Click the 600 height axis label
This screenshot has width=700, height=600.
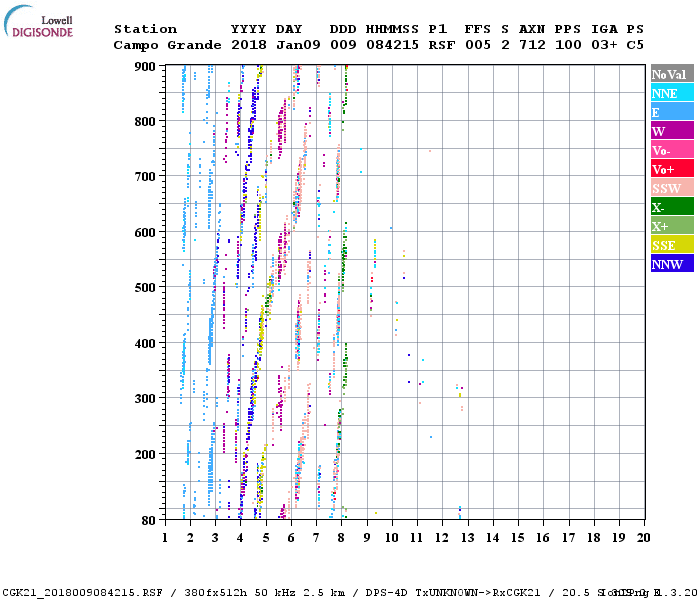[x=145, y=233]
